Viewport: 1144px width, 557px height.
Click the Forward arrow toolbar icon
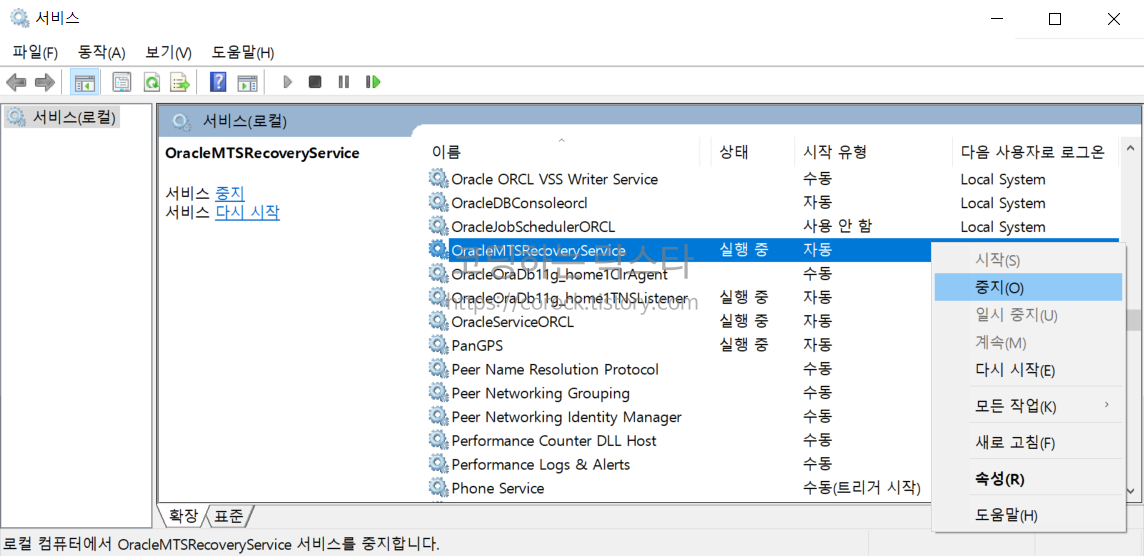pyautogui.click(x=45, y=82)
